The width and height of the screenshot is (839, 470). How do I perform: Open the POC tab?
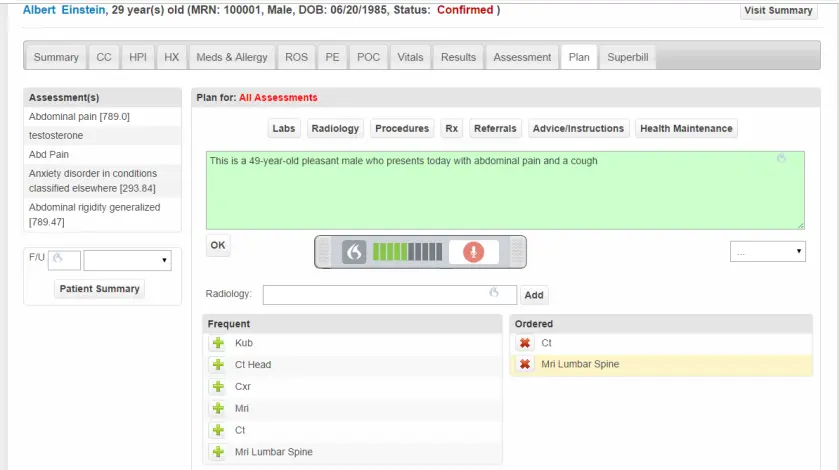click(369, 57)
